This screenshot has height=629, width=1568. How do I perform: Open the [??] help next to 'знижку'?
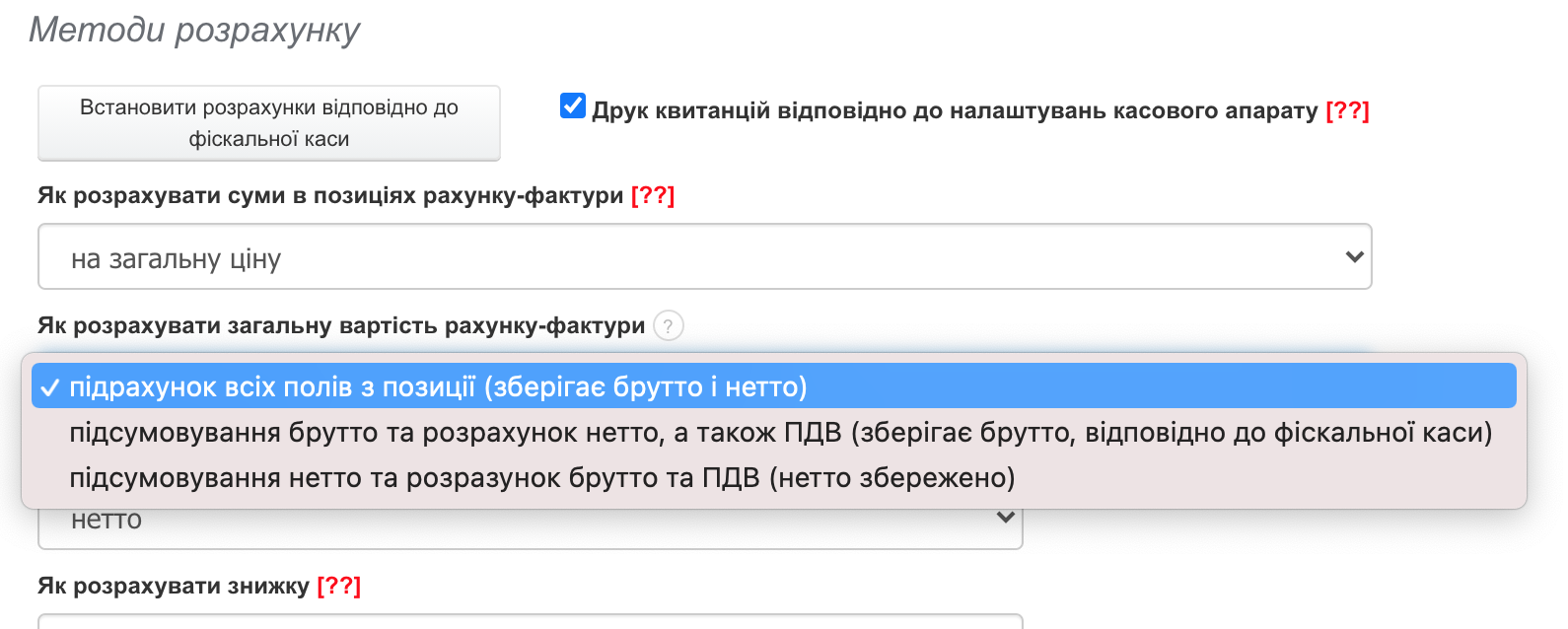[x=338, y=586]
